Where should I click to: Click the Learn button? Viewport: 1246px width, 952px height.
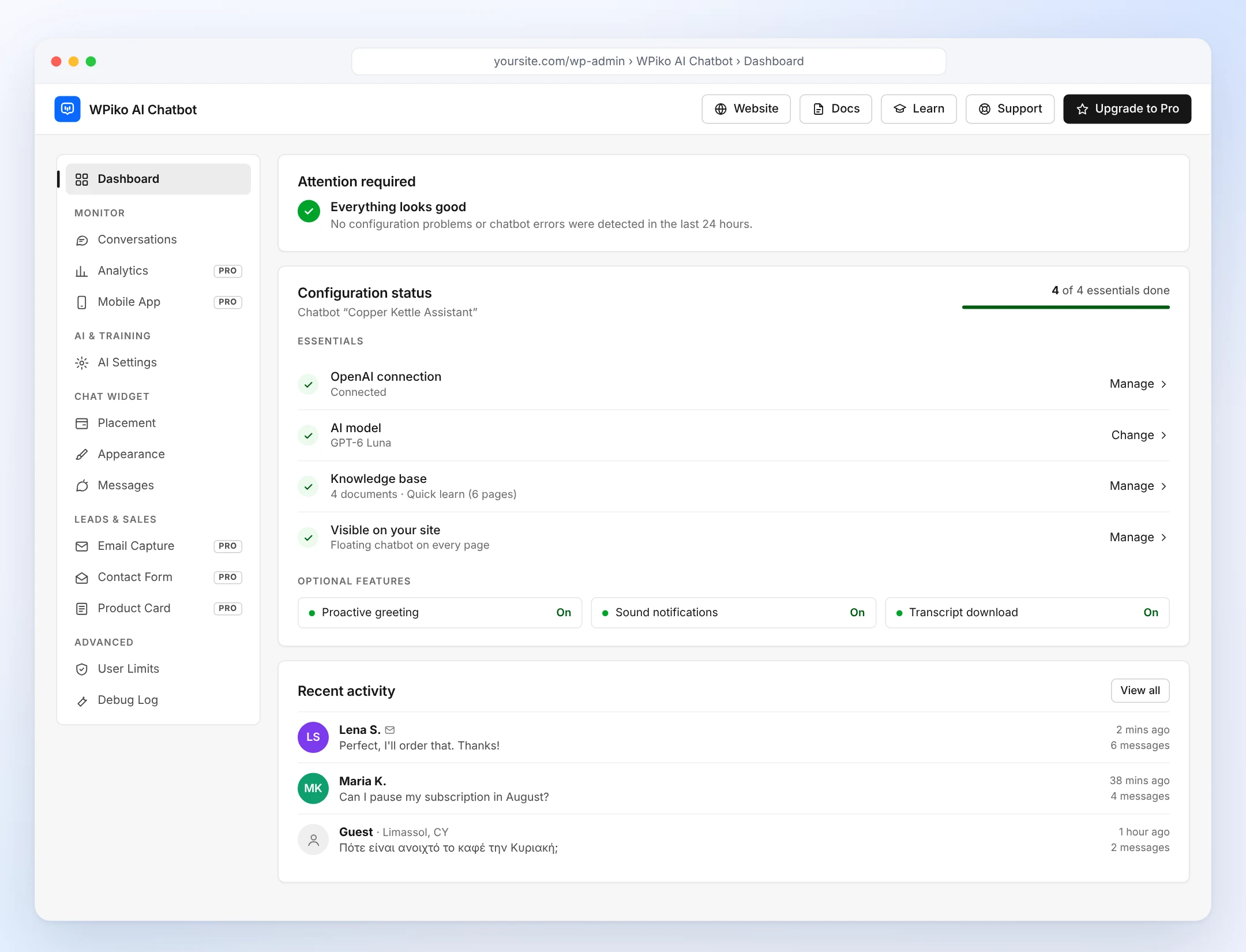click(918, 109)
